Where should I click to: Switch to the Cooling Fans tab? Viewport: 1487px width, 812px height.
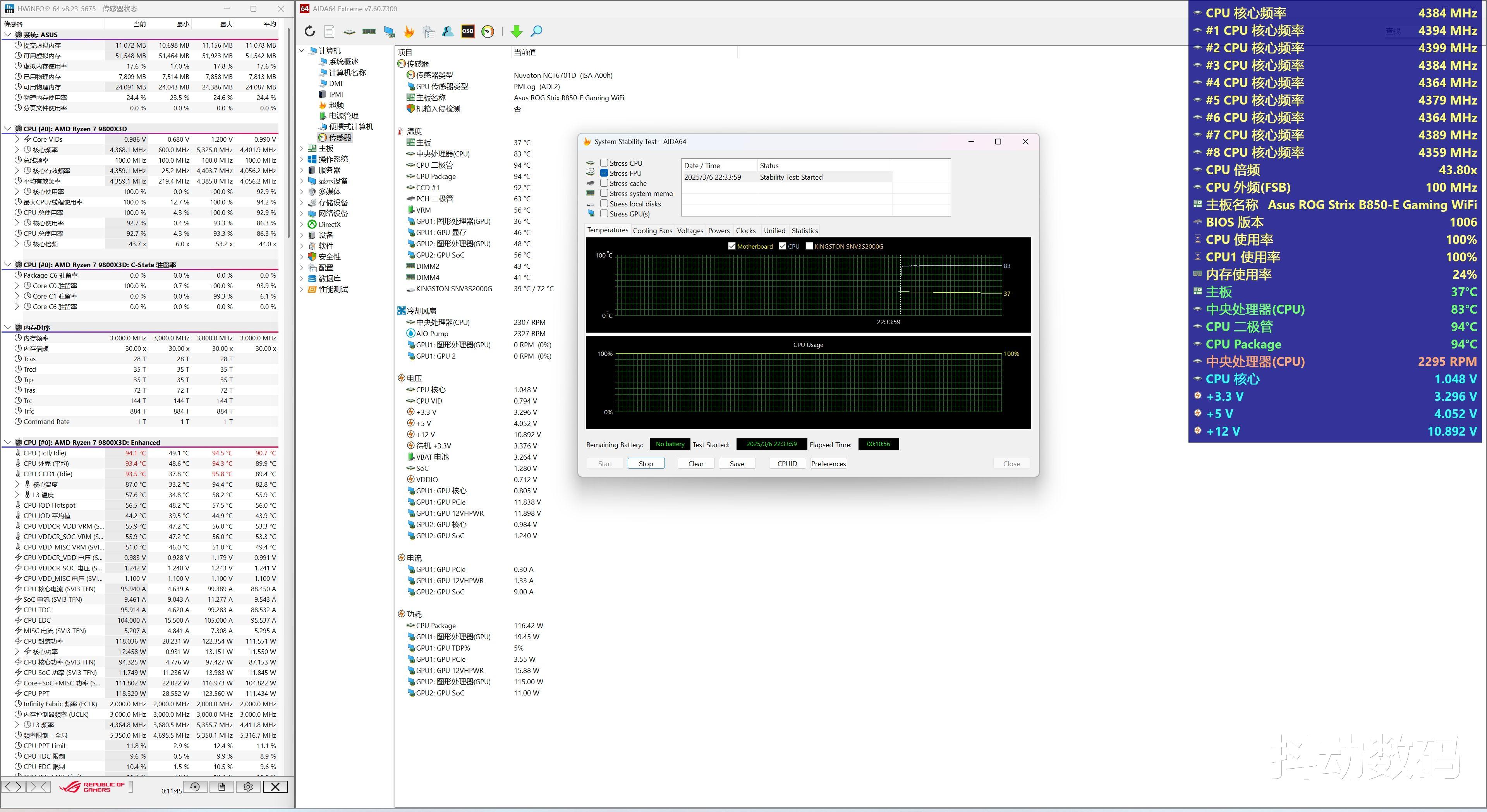[652, 231]
